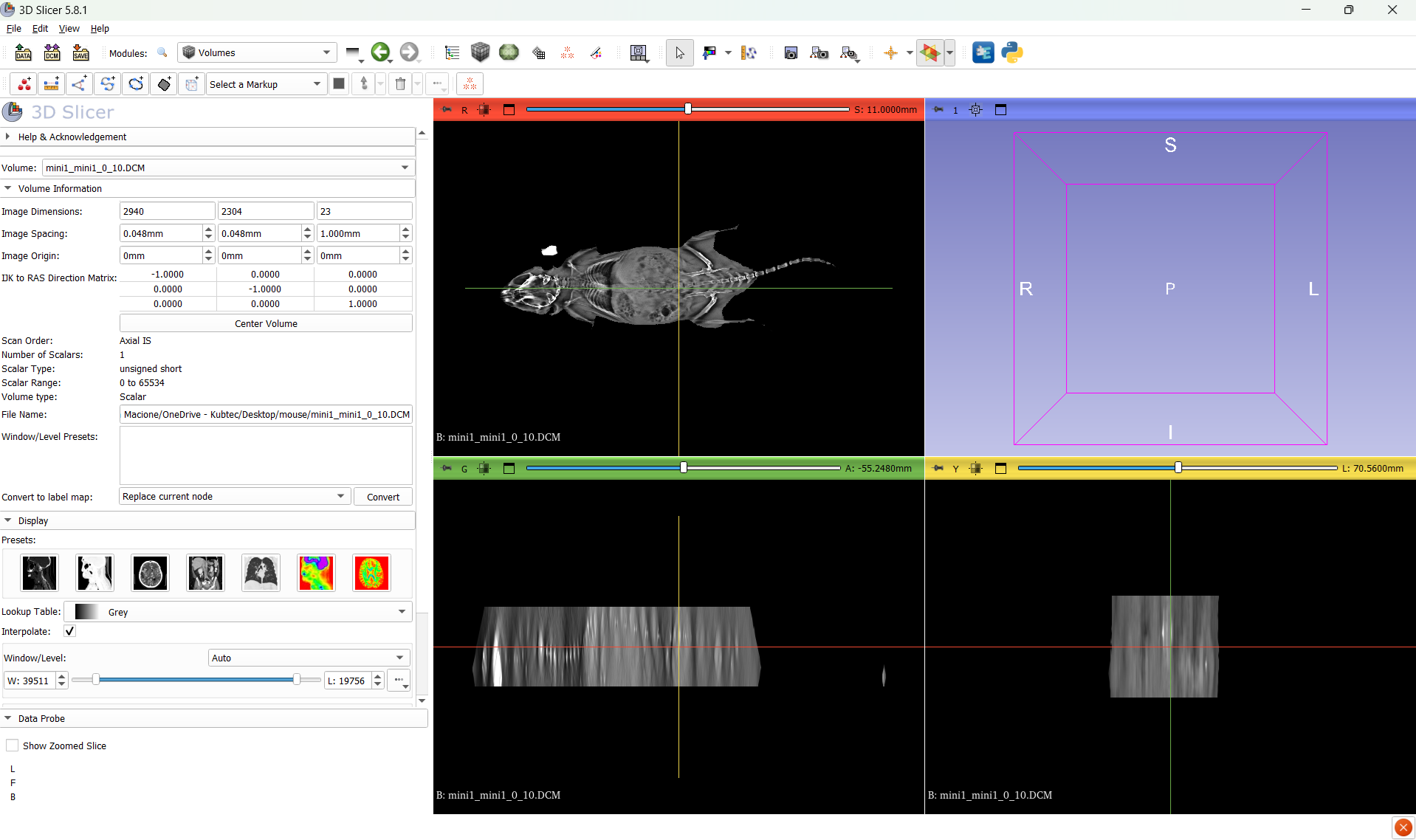This screenshot has height=840, width=1416.
Task: Open the View menu
Action: (x=69, y=28)
